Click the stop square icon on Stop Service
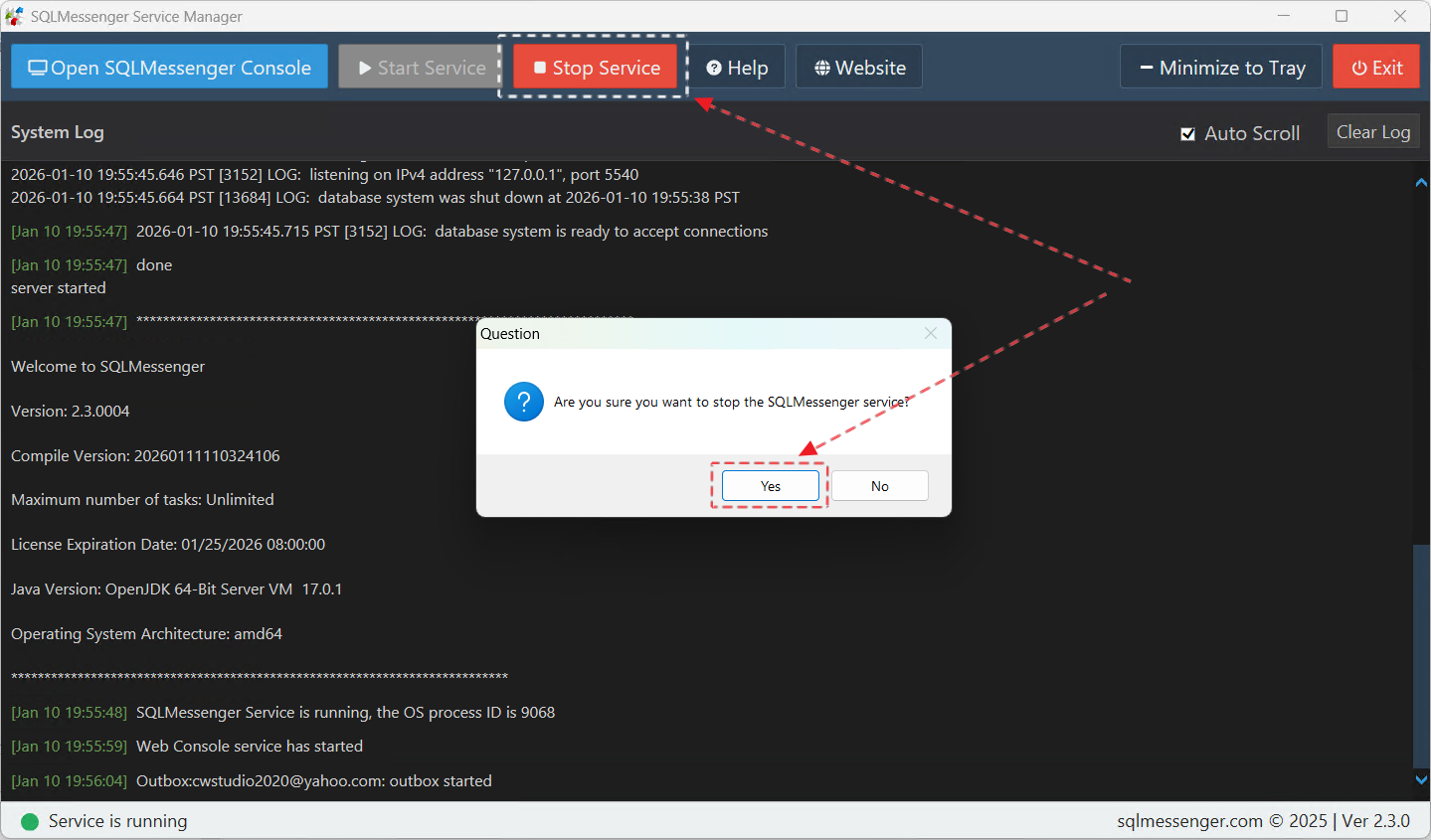Viewport: 1431px width, 840px height. coord(539,67)
